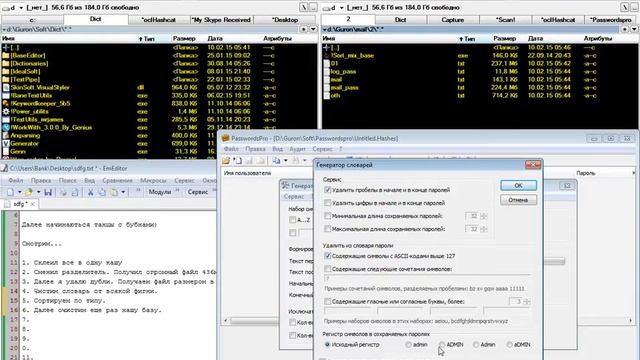Screen dimensions: 640x360
Task: Open left panel directory history dropdown arrow
Action: (313, 29)
